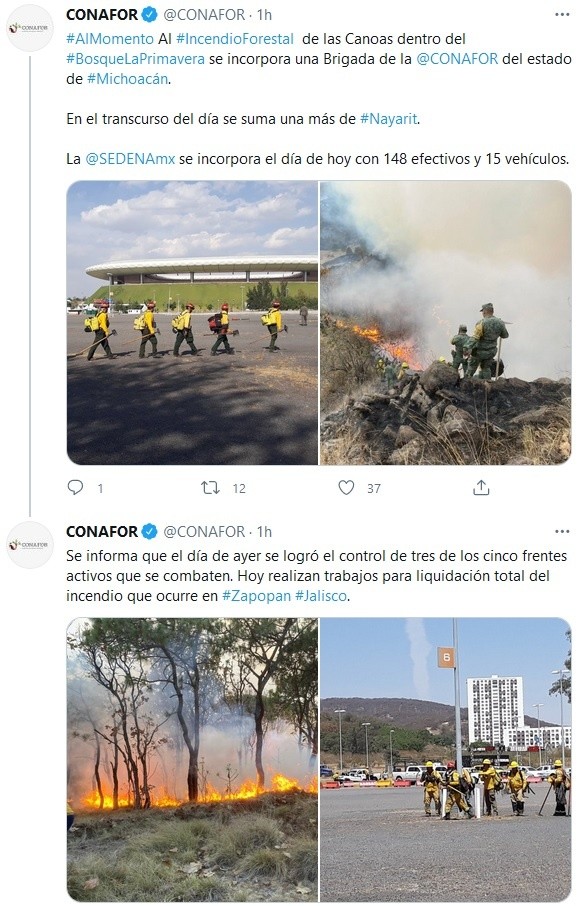Click the #Zapopan hashtag in second tweet
The image size is (579, 906).
[x=256, y=596]
